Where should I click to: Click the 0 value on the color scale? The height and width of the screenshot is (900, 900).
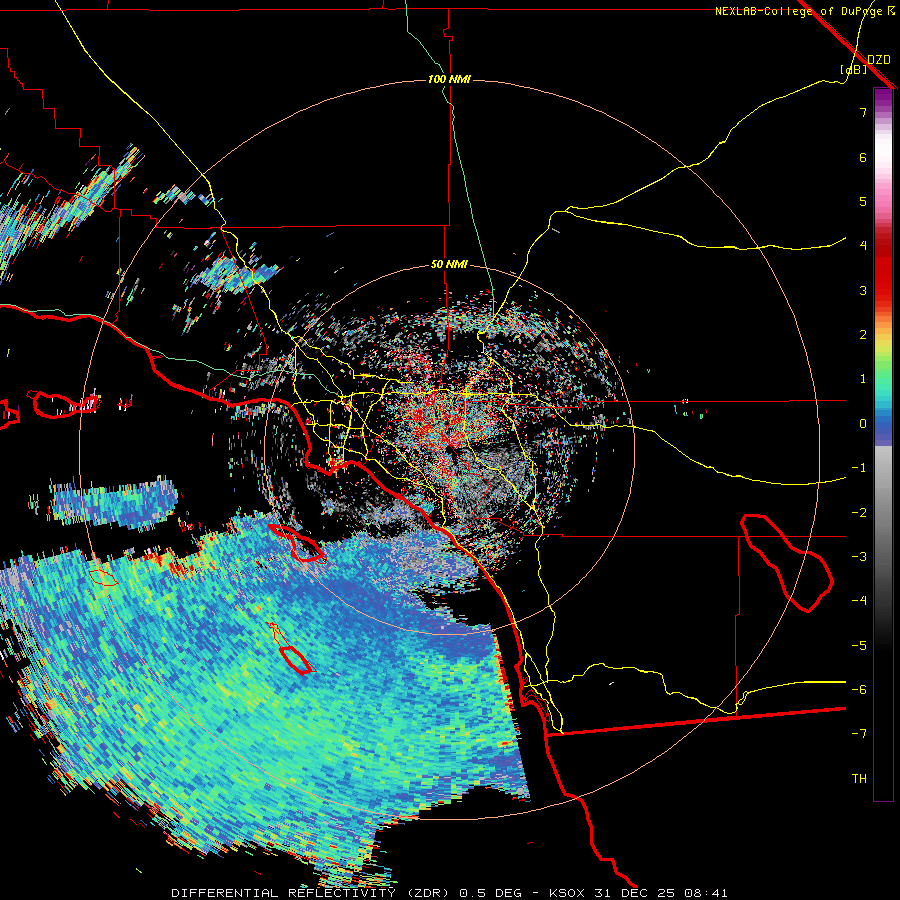tap(863, 424)
